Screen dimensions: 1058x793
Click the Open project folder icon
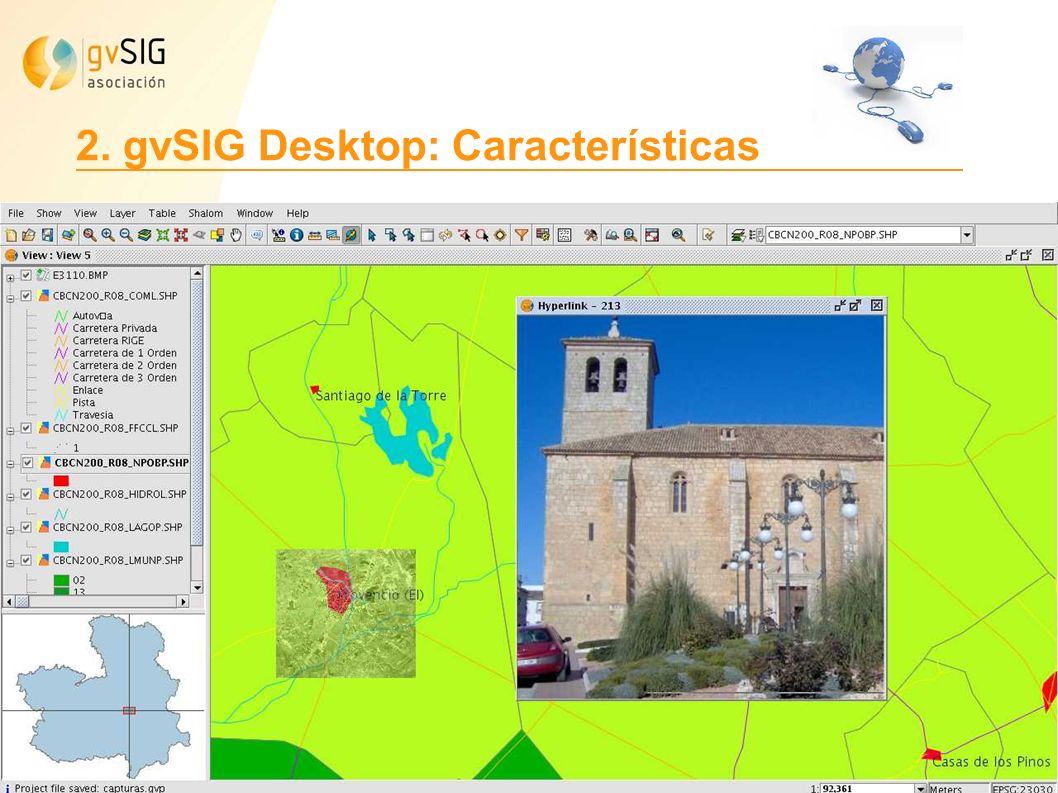(28, 235)
